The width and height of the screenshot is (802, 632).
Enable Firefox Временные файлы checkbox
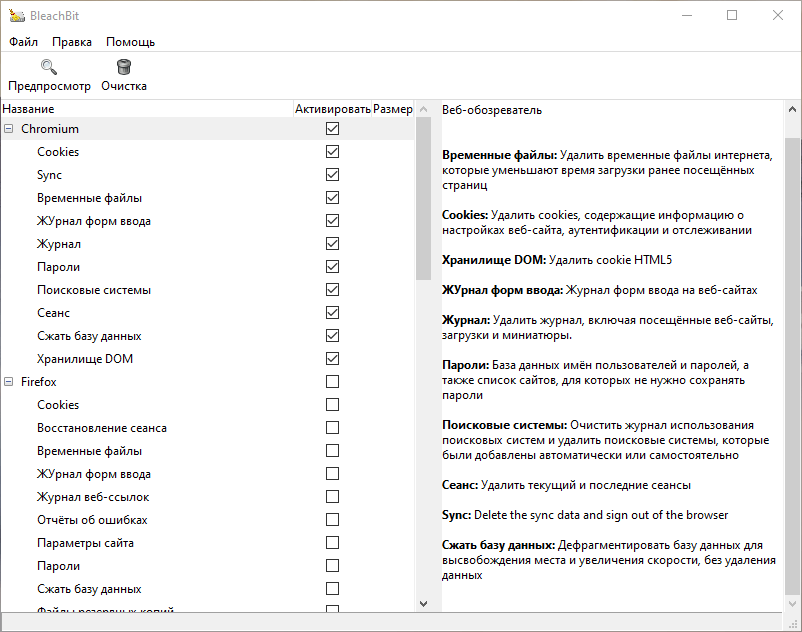(332, 451)
